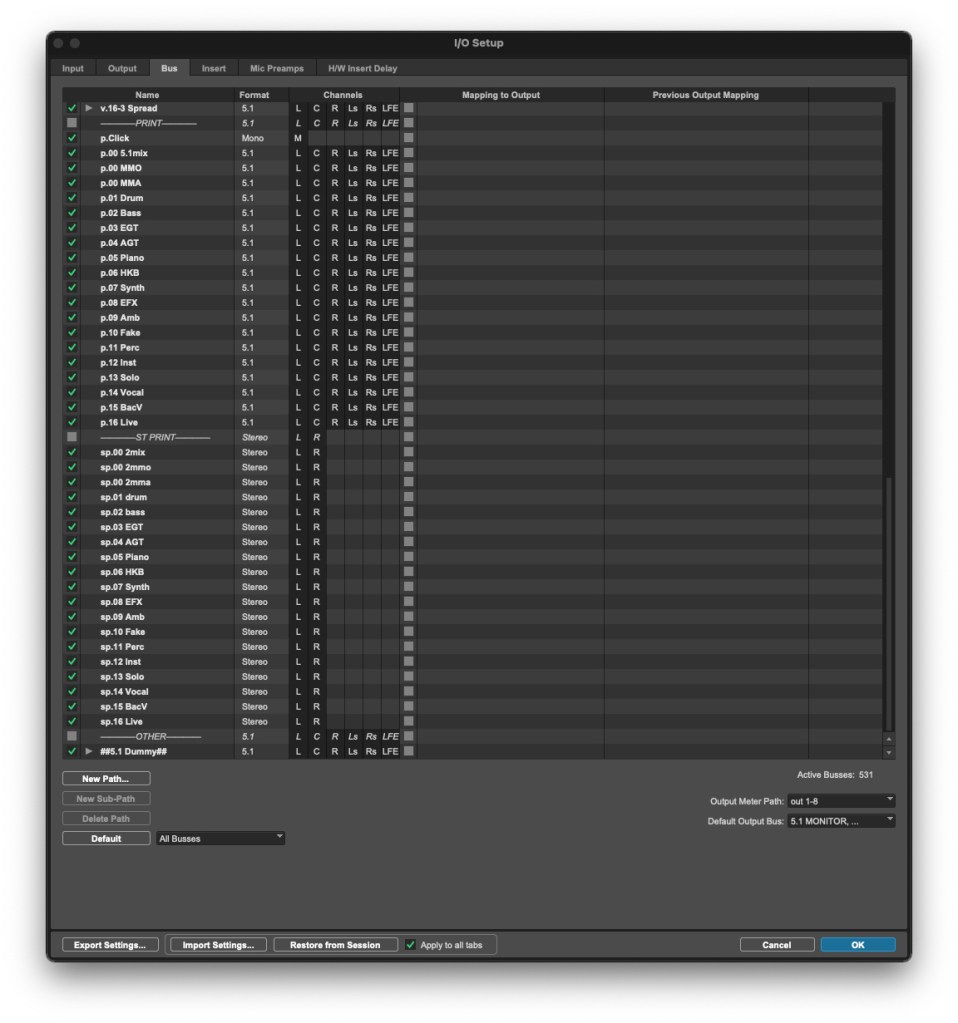Toggle the Apply to all tabs checkbox
The width and height of the screenshot is (958, 1023).
tap(410, 945)
